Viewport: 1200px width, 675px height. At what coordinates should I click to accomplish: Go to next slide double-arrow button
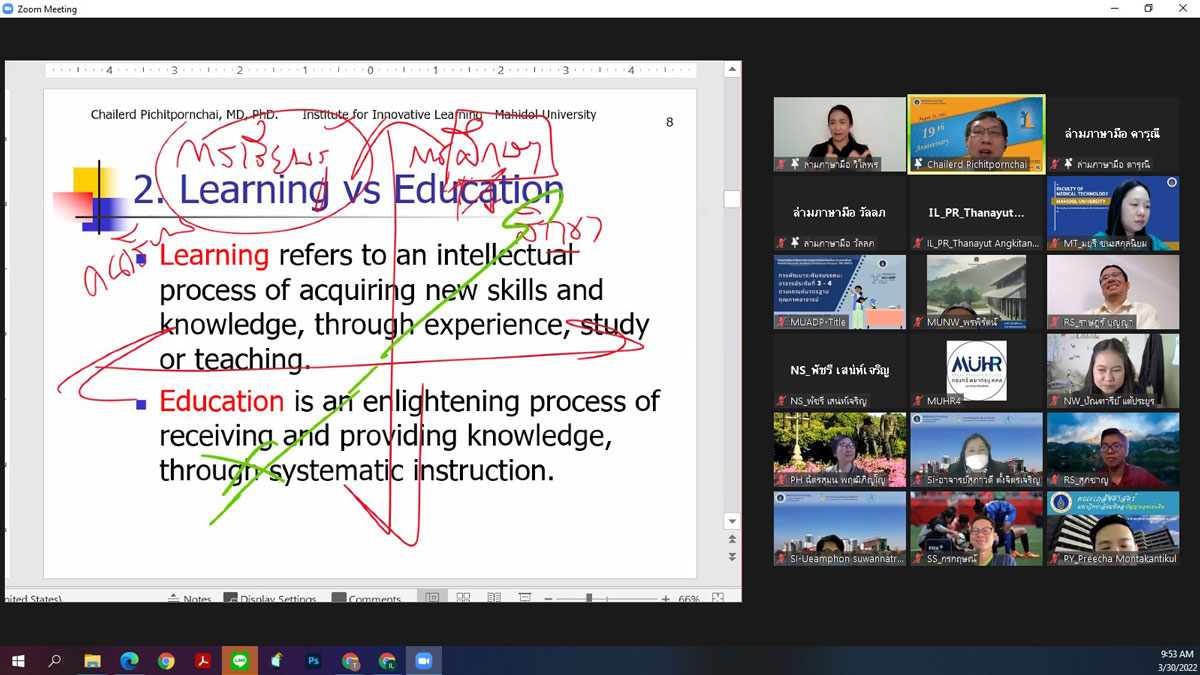[732, 557]
